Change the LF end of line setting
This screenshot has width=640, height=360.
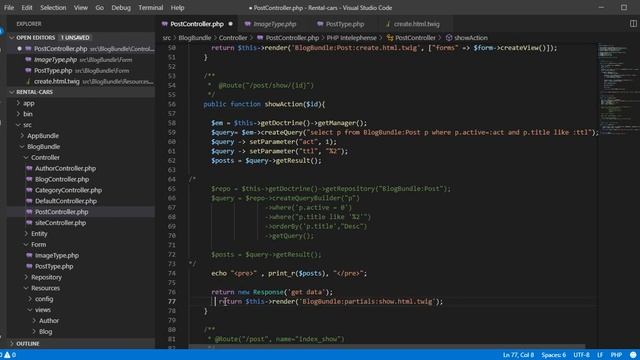pos(600,355)
